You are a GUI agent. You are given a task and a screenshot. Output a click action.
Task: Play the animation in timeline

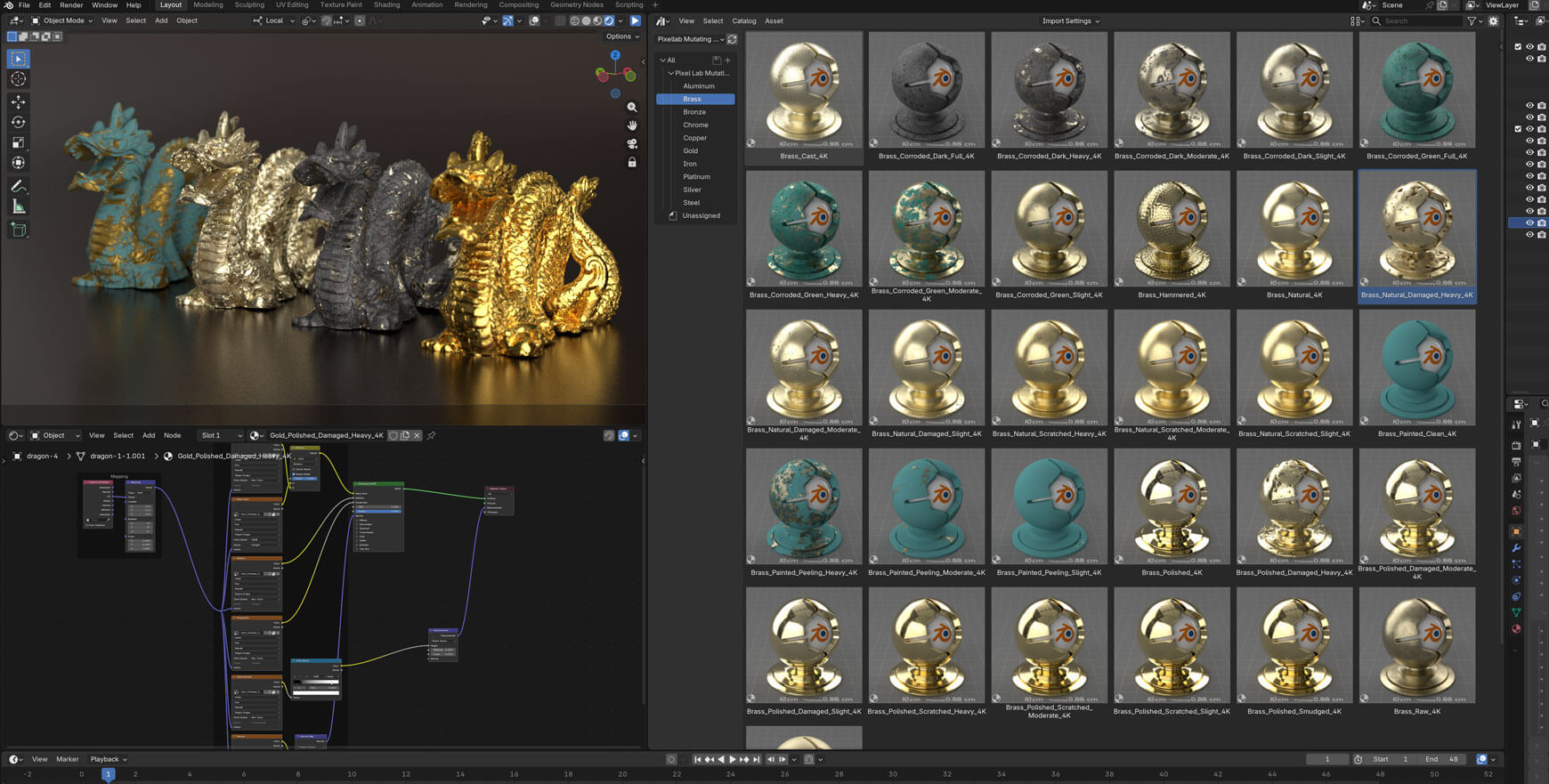pos(733,759)
